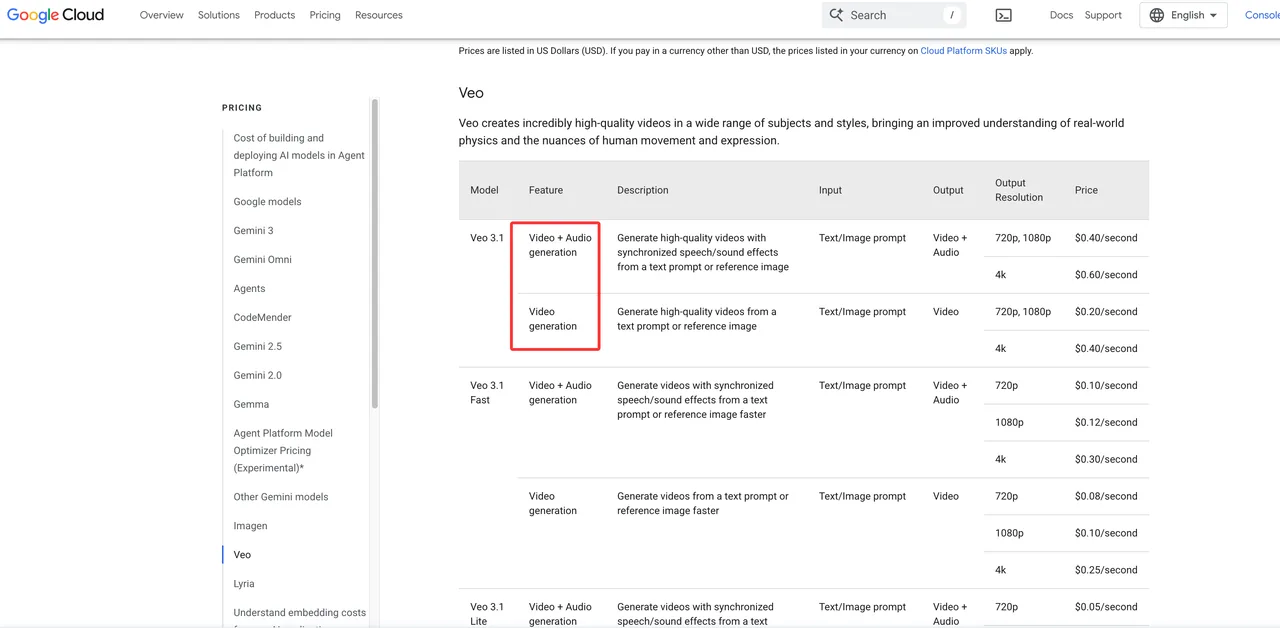
Task: Click the PRICING sidebar heading
Action: [x=242, y=107]
